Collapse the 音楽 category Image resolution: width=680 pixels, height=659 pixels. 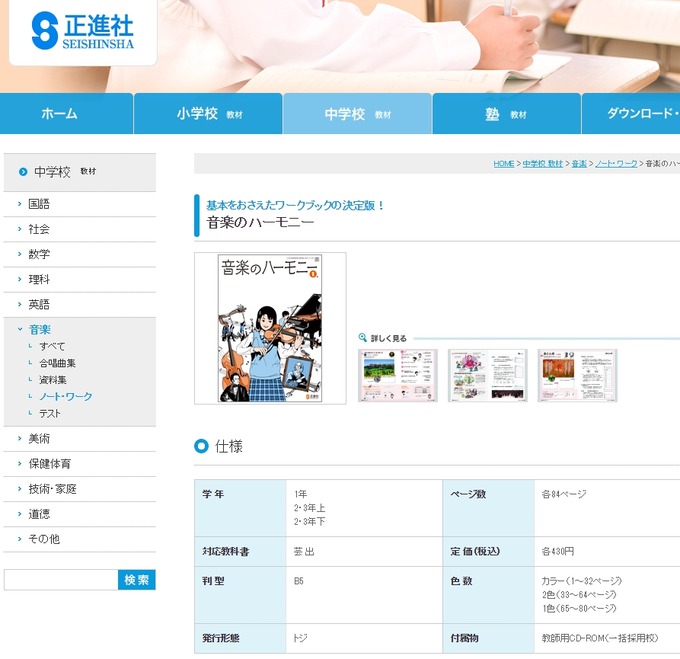point(39,330)
